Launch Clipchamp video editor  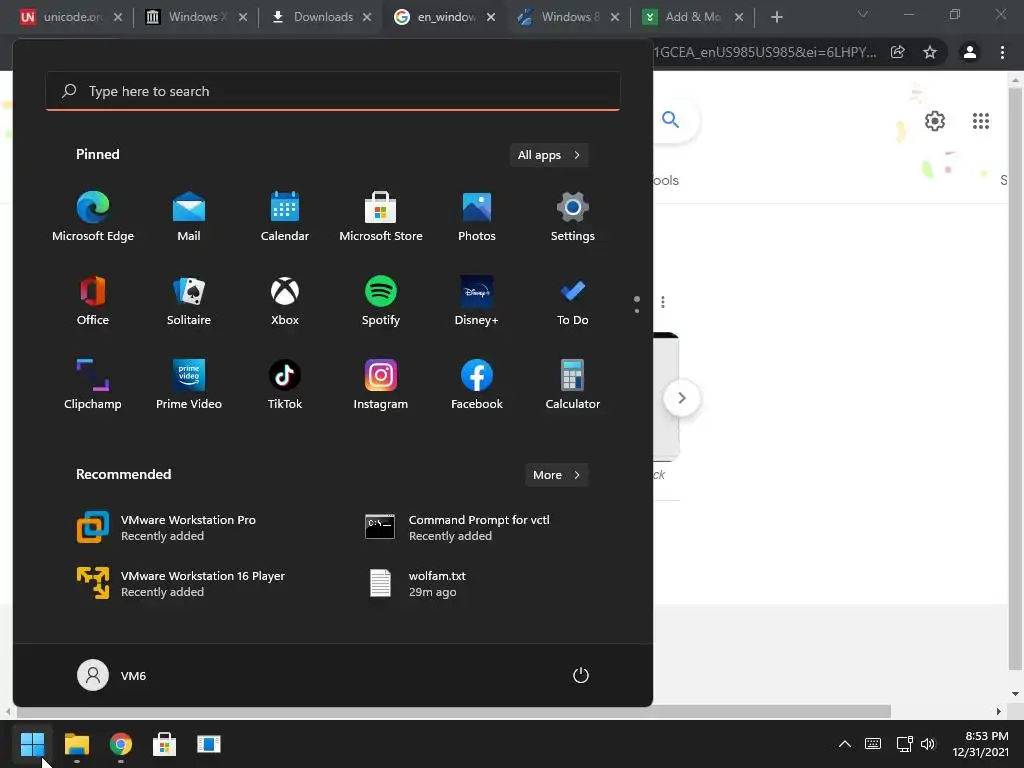93,385
